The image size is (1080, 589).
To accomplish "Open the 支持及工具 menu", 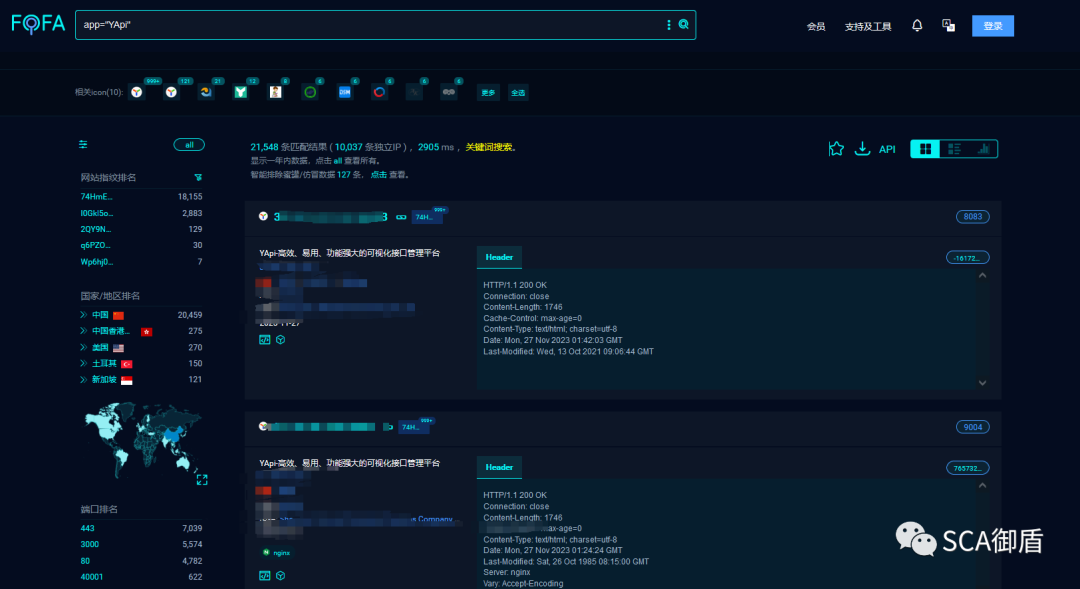I will click(x=867, y=27).
